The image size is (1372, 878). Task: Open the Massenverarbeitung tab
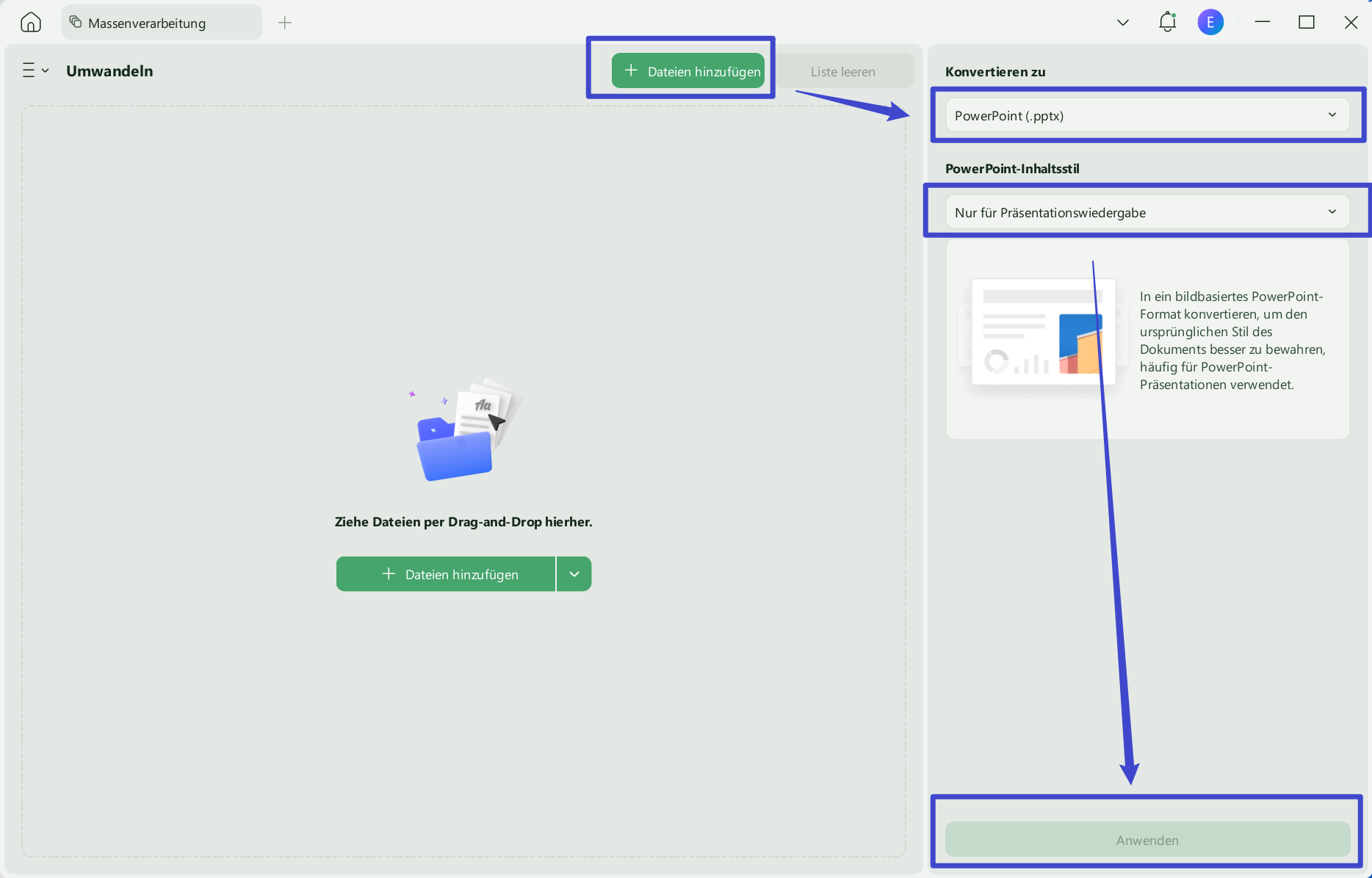point(162,23)
